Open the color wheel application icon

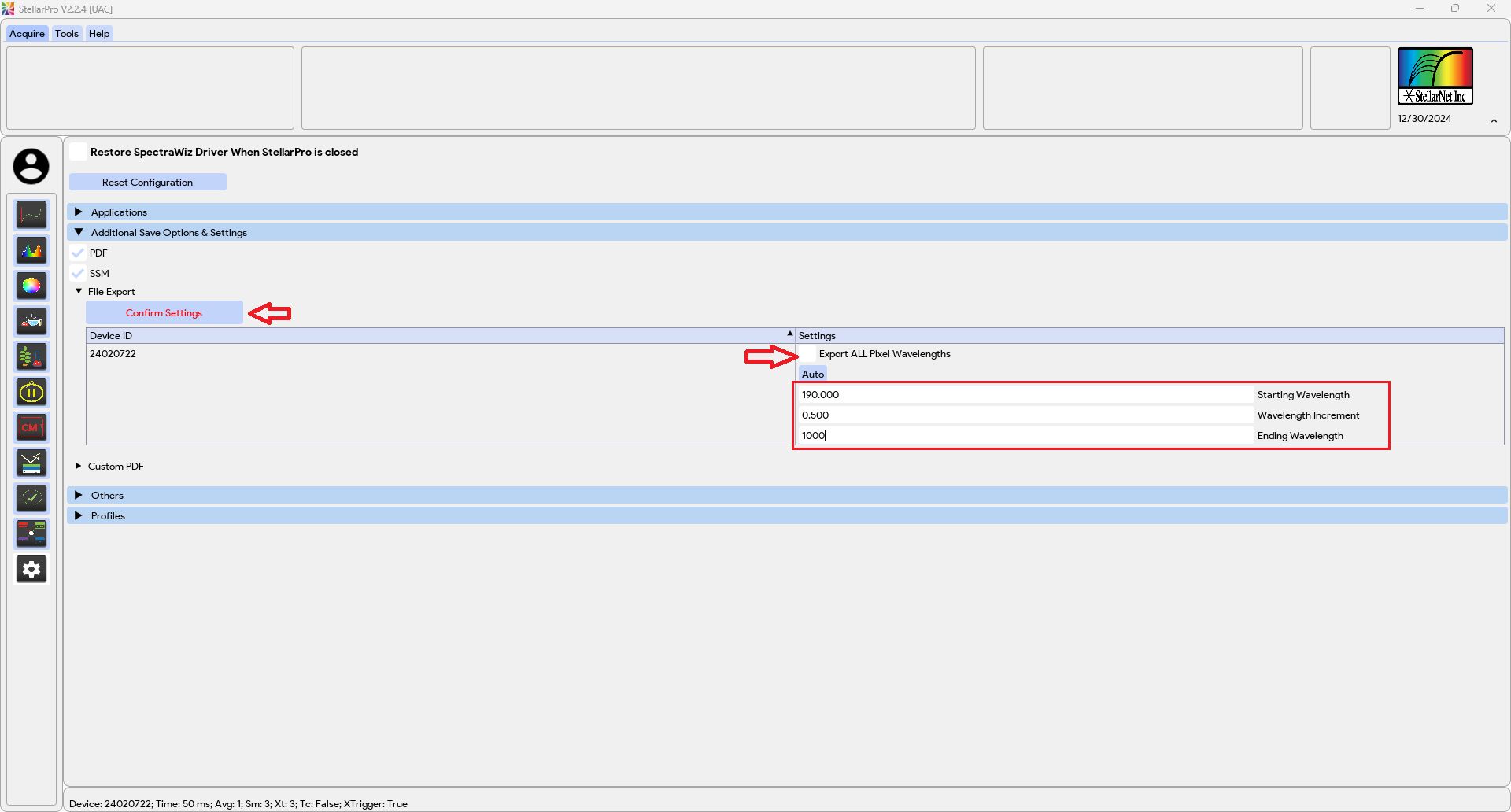[31, 286]
